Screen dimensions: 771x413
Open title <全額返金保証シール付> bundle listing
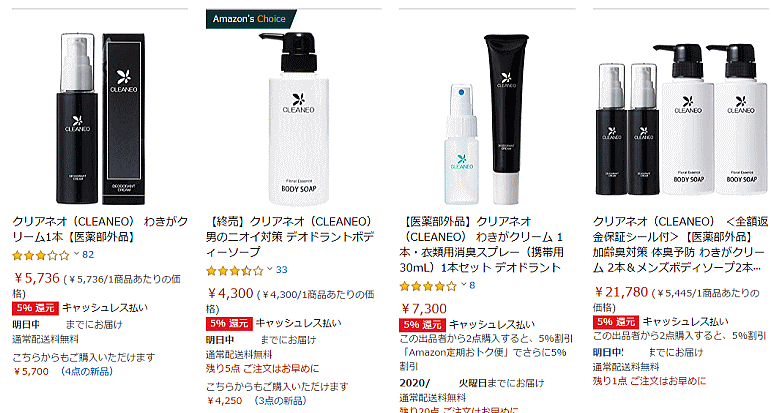680,244
